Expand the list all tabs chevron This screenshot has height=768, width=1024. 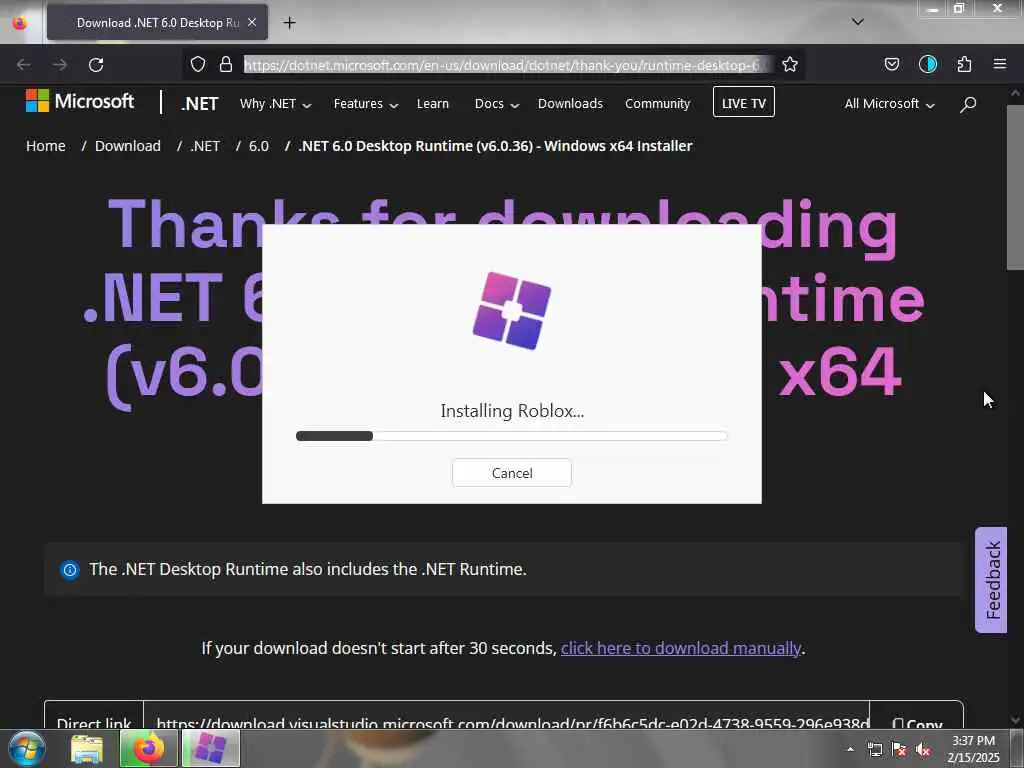(x=857, y=22)
